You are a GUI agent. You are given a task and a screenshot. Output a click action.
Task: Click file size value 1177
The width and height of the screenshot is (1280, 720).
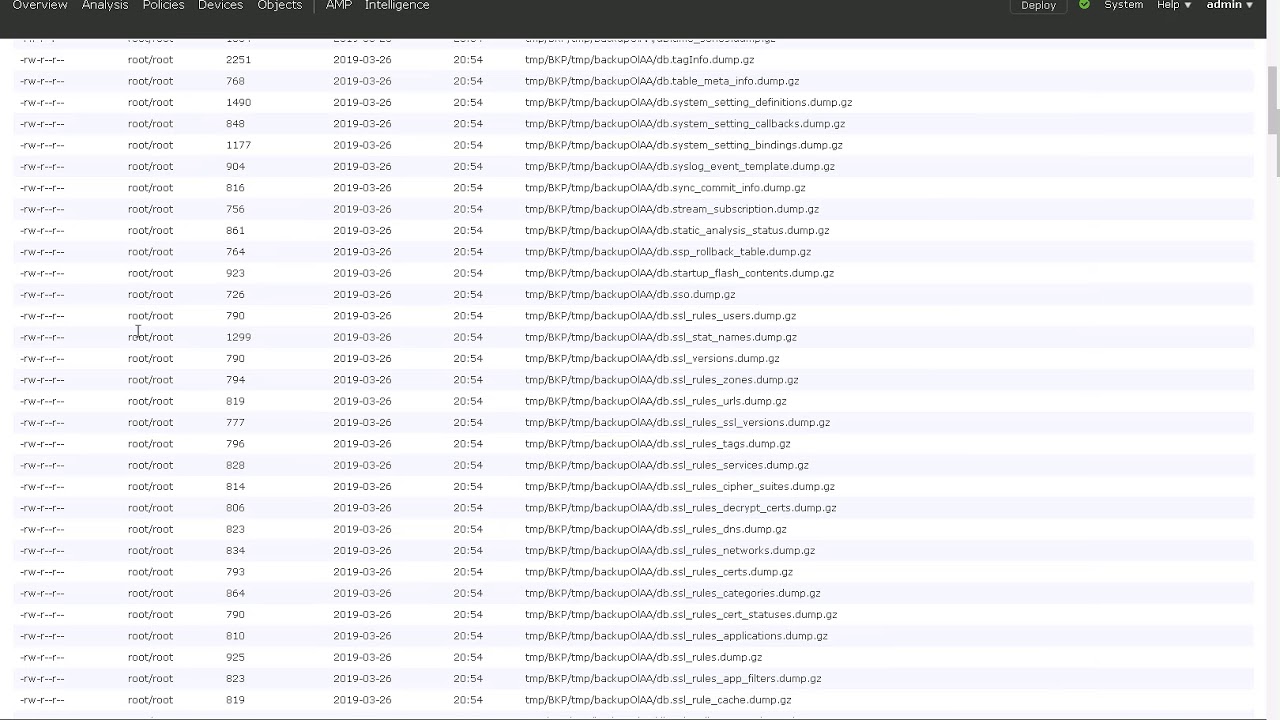(x=238, y=145)
